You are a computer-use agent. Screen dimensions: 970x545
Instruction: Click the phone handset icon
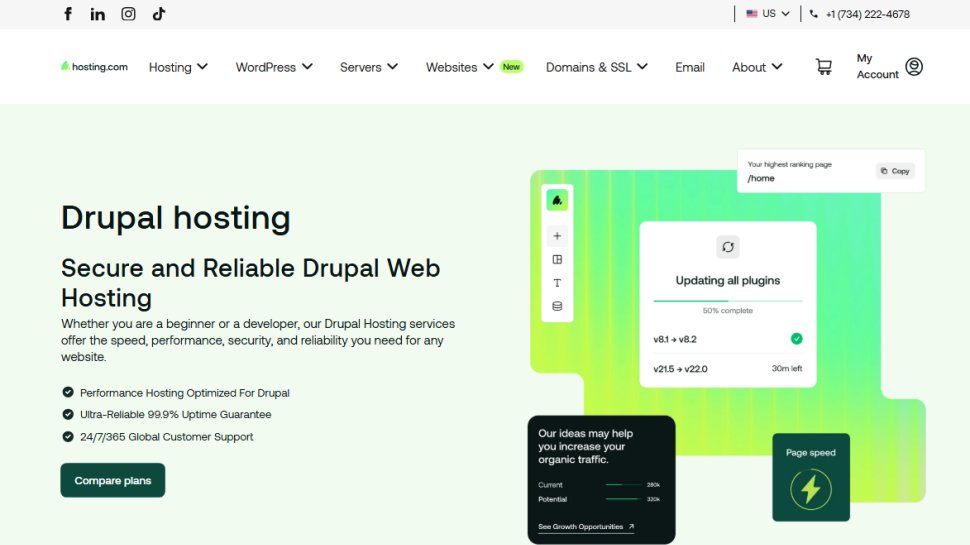pyautogui.click(x=813, y=14)
